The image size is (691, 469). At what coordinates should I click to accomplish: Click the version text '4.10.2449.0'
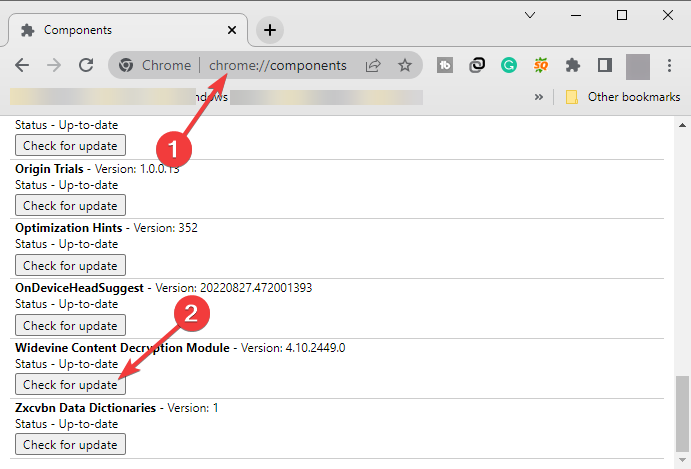316,348
